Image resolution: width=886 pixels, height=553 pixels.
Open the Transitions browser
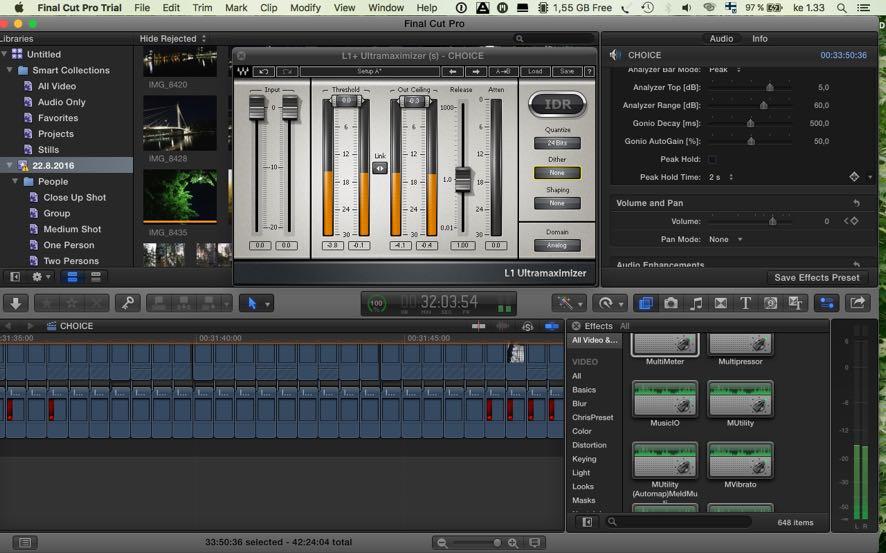(x=721, y=303)
